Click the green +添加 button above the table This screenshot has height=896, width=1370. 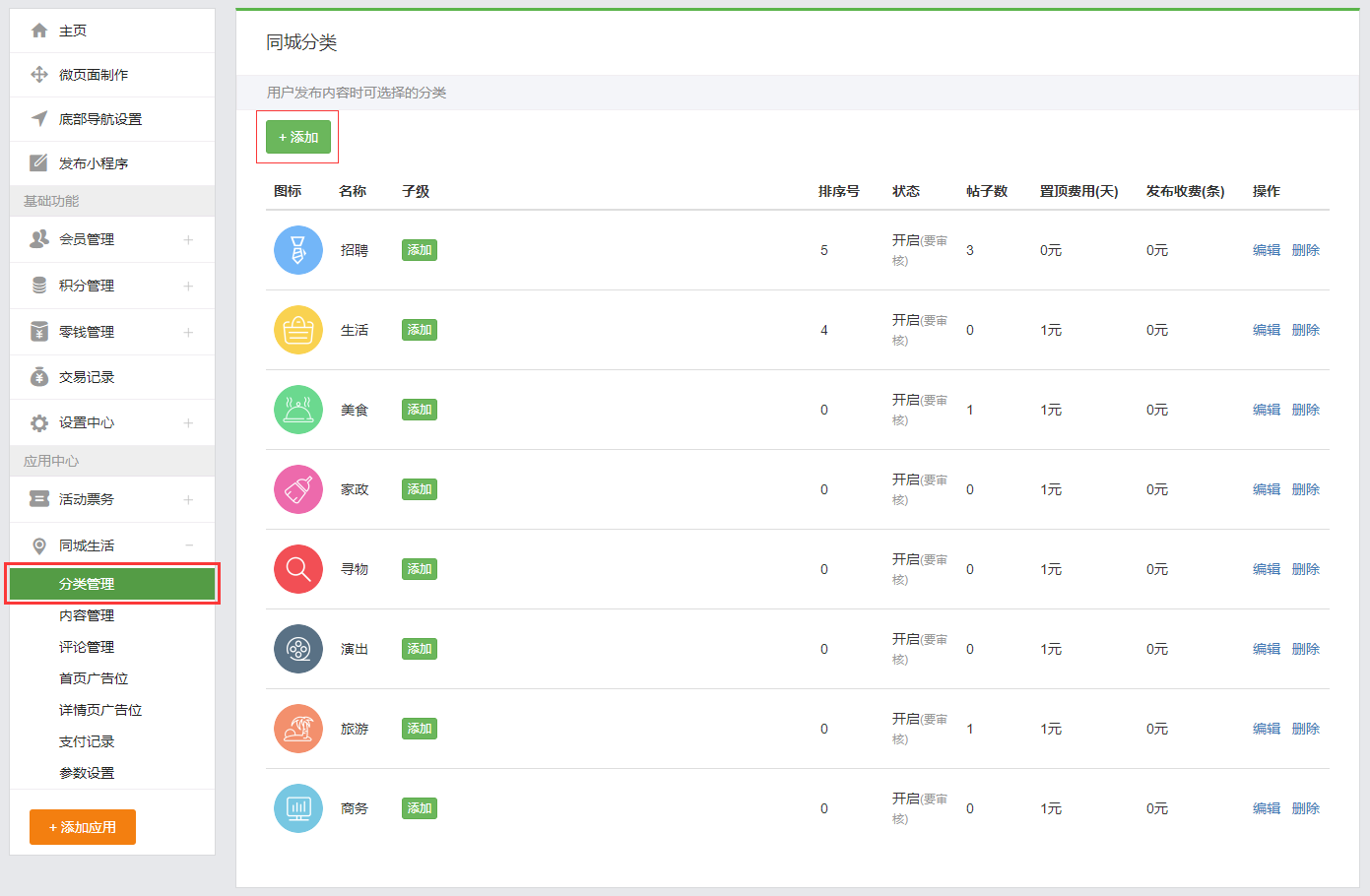[297, 138]
